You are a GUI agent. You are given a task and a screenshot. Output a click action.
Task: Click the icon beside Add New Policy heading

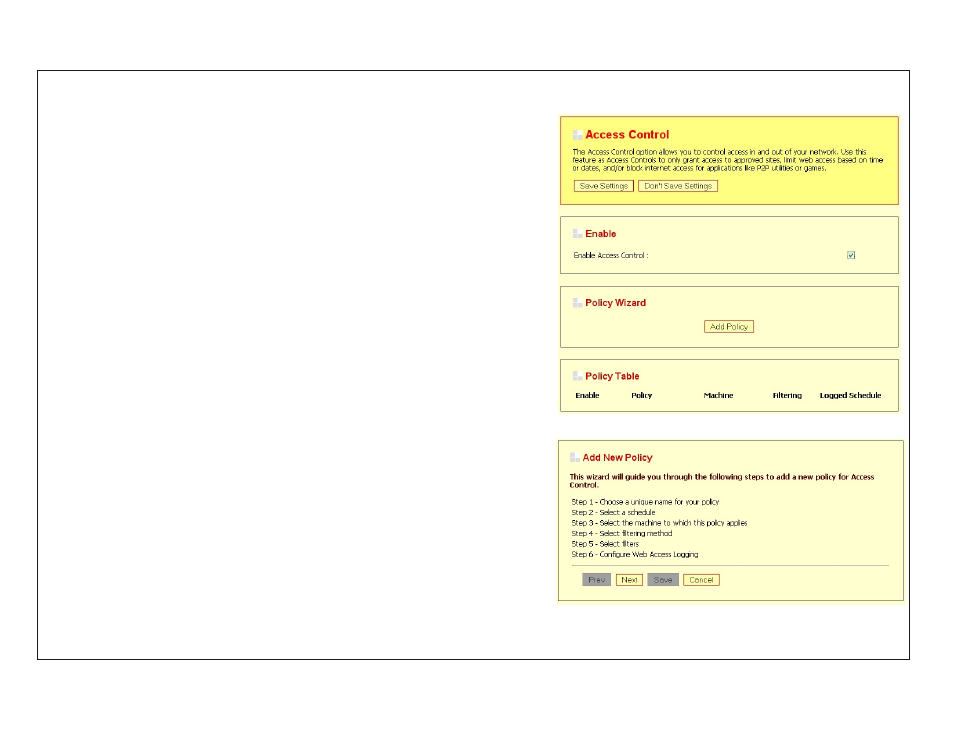(x=574, y=457)
